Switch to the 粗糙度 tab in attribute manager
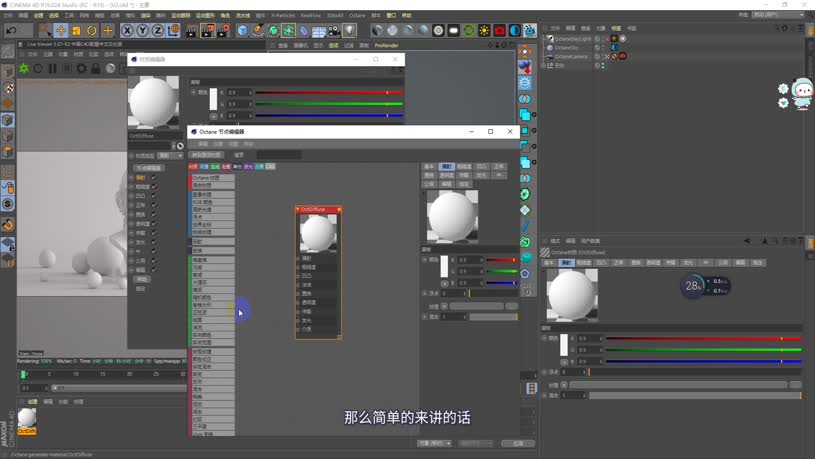The height and width of the screenshot is (459, 815). coord(584,263)
